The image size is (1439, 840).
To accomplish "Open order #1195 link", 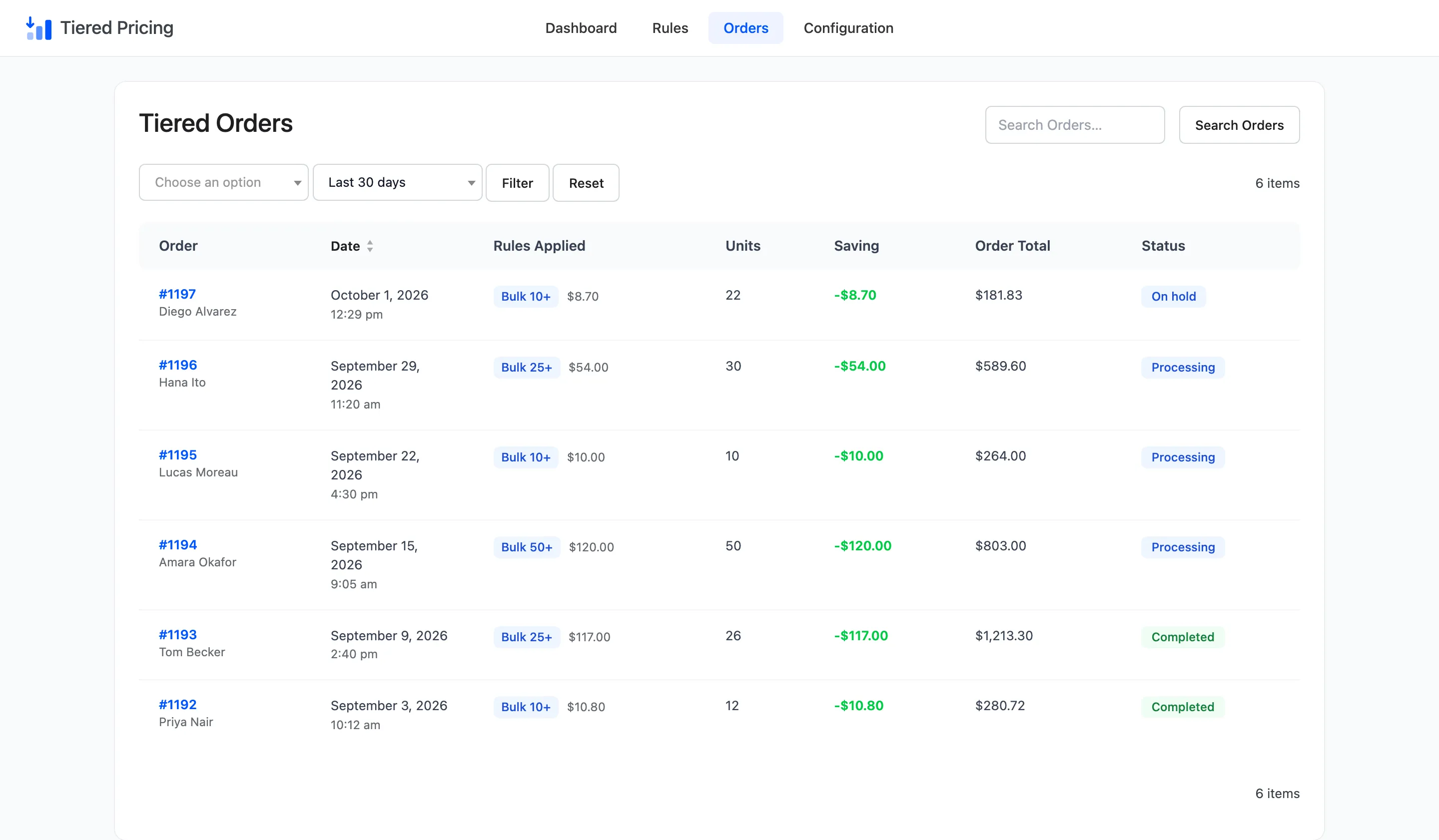I will (x=177, y=455).
